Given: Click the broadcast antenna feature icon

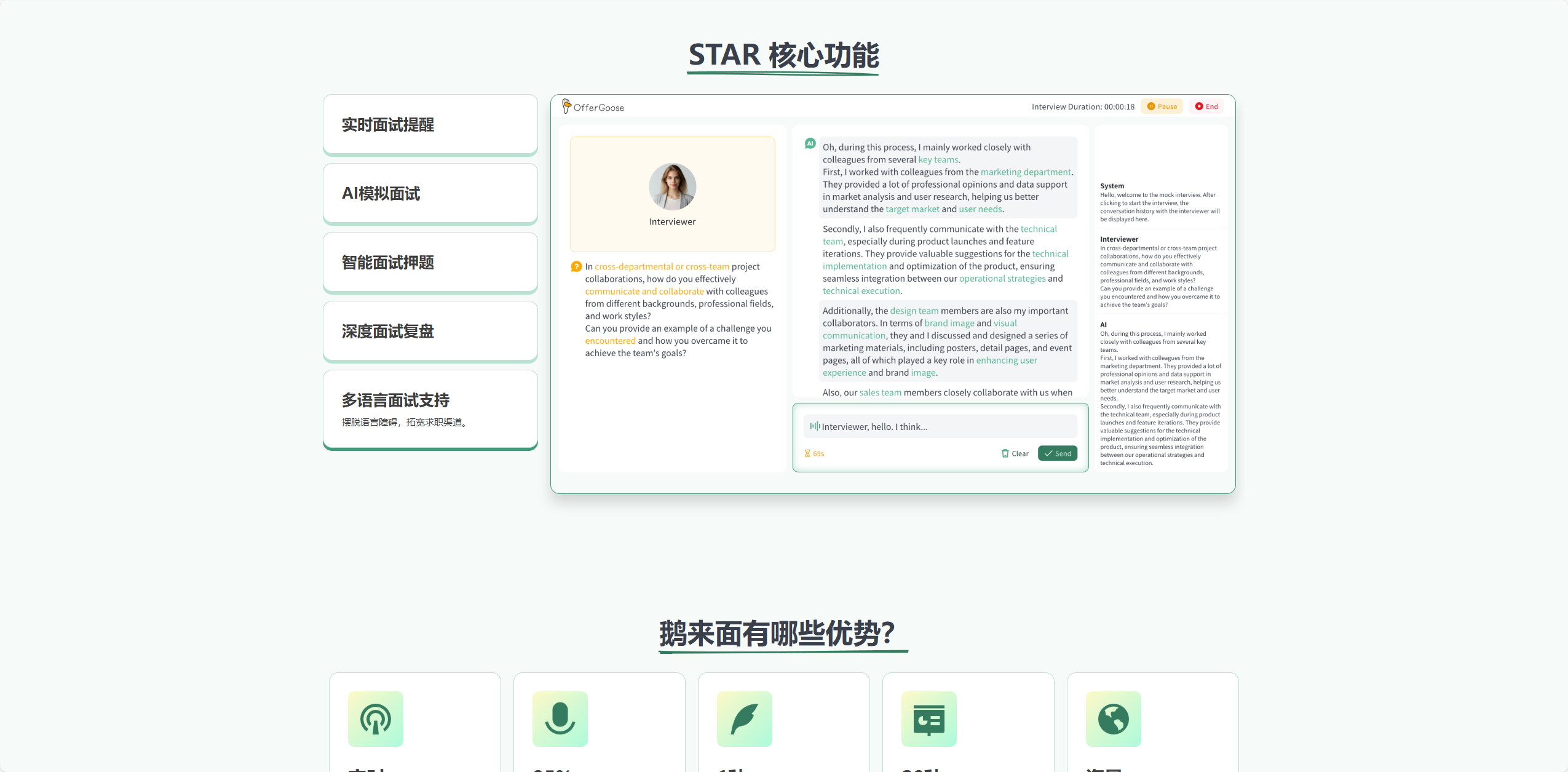Looking at the screenshot, I should click(x=376, y=719).
